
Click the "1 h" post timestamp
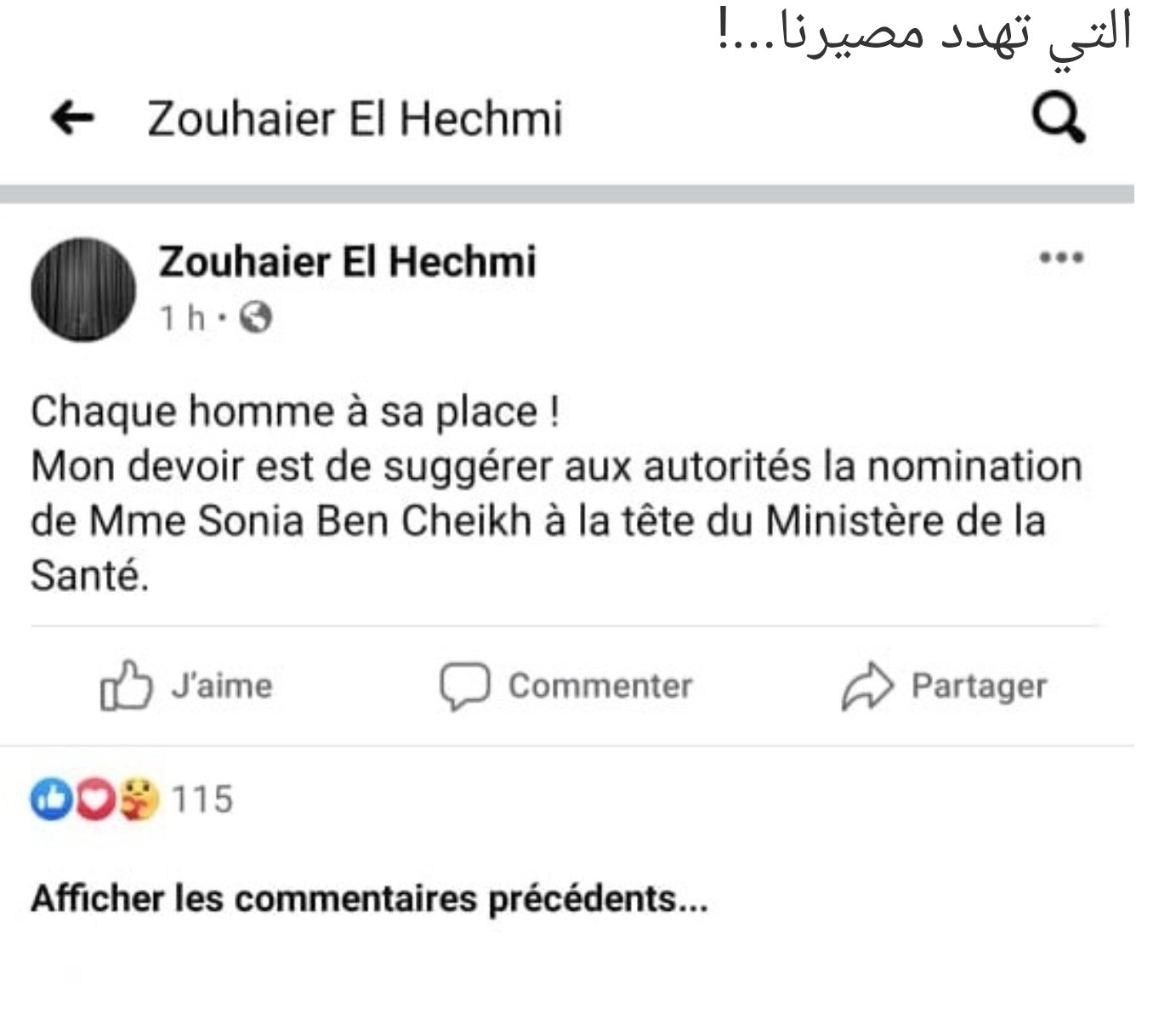point(183,318)
